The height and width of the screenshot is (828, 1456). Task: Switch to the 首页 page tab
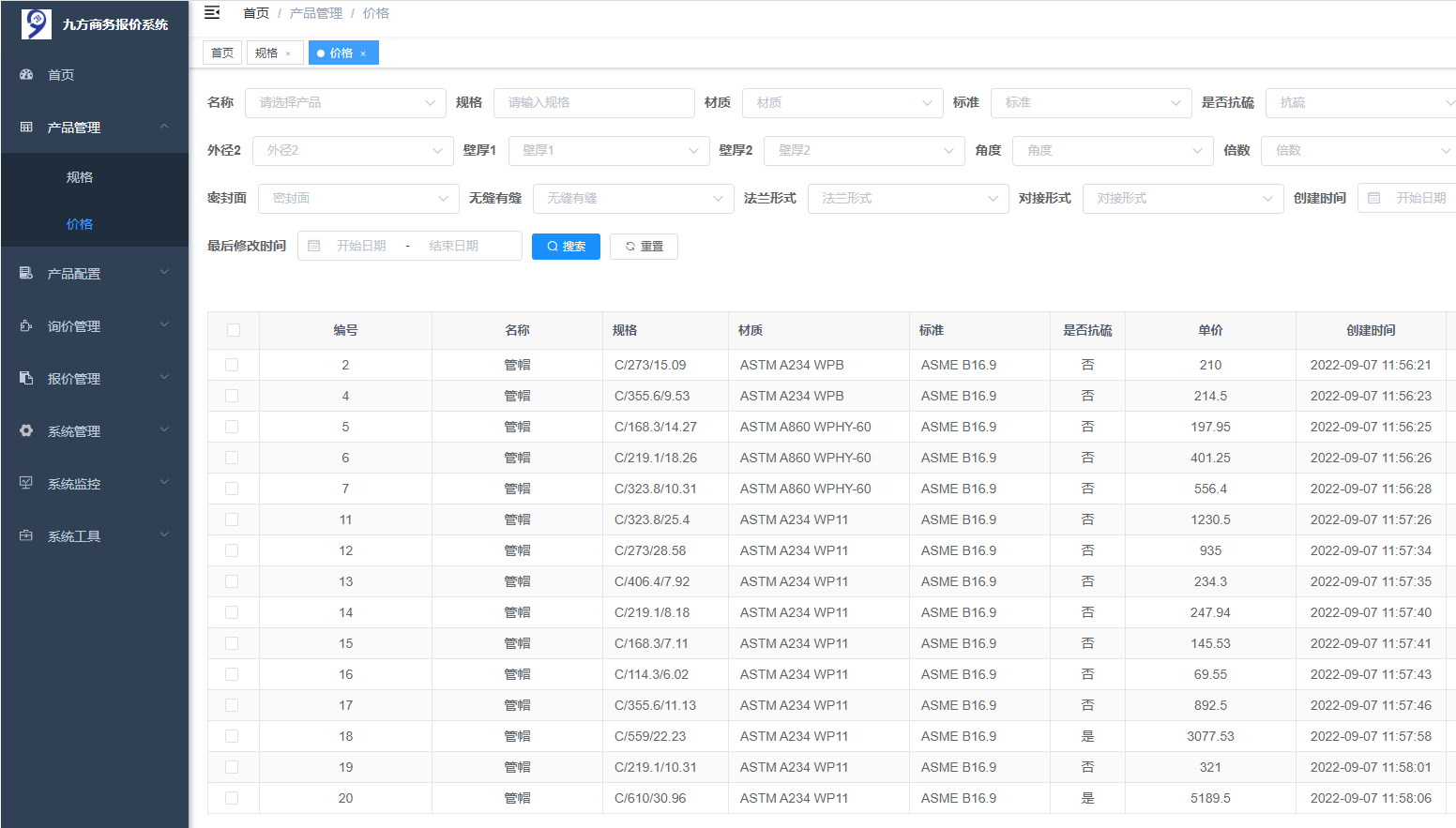(222, 53)
